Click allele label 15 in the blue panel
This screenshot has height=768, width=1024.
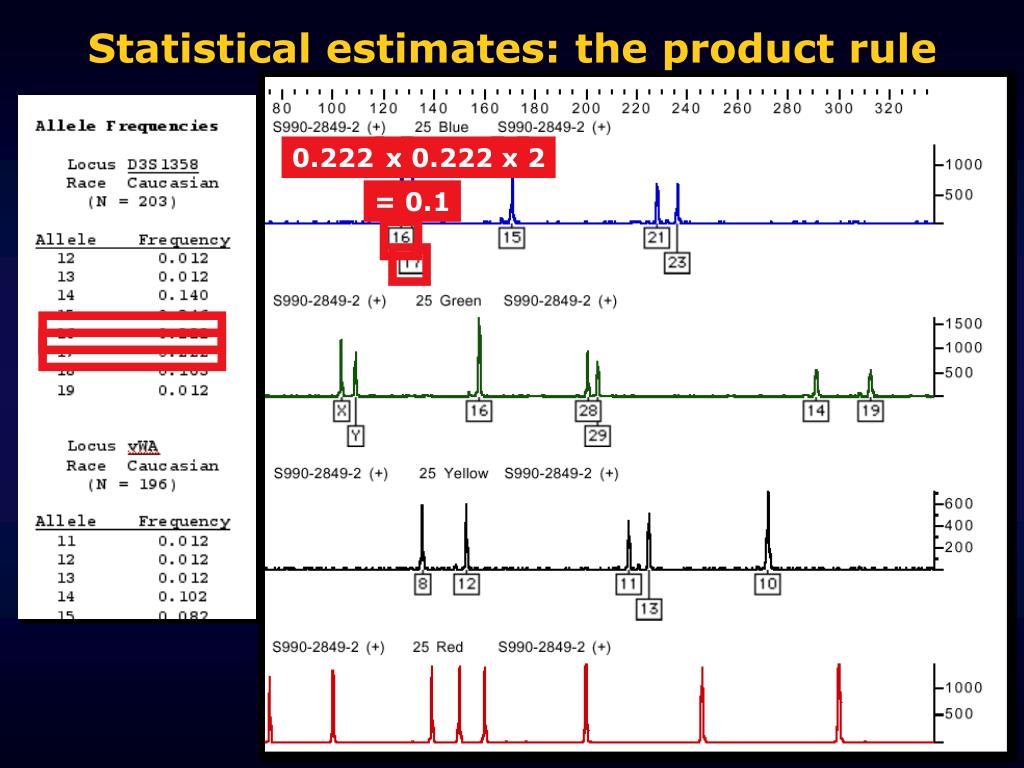[x=512, y=238]
